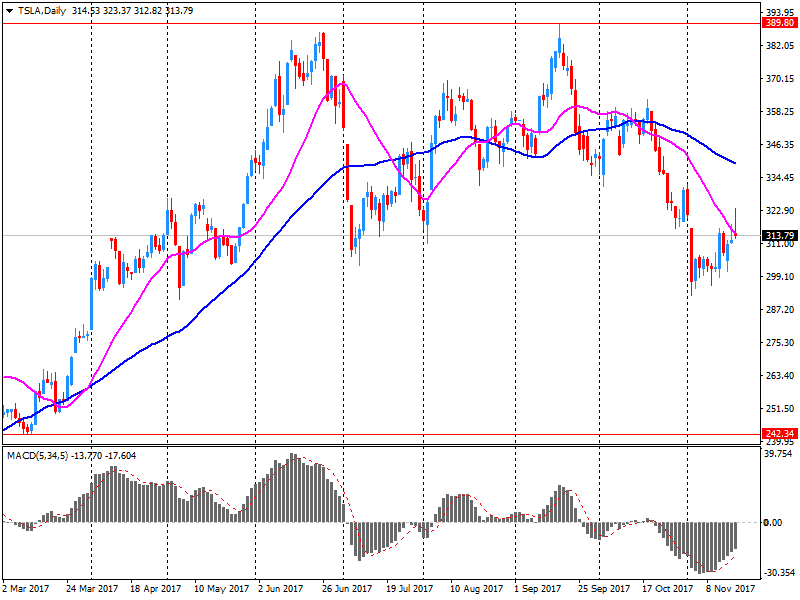Click the 275.30 price scale label
800x600 pixels.
[x=780, y=342]
